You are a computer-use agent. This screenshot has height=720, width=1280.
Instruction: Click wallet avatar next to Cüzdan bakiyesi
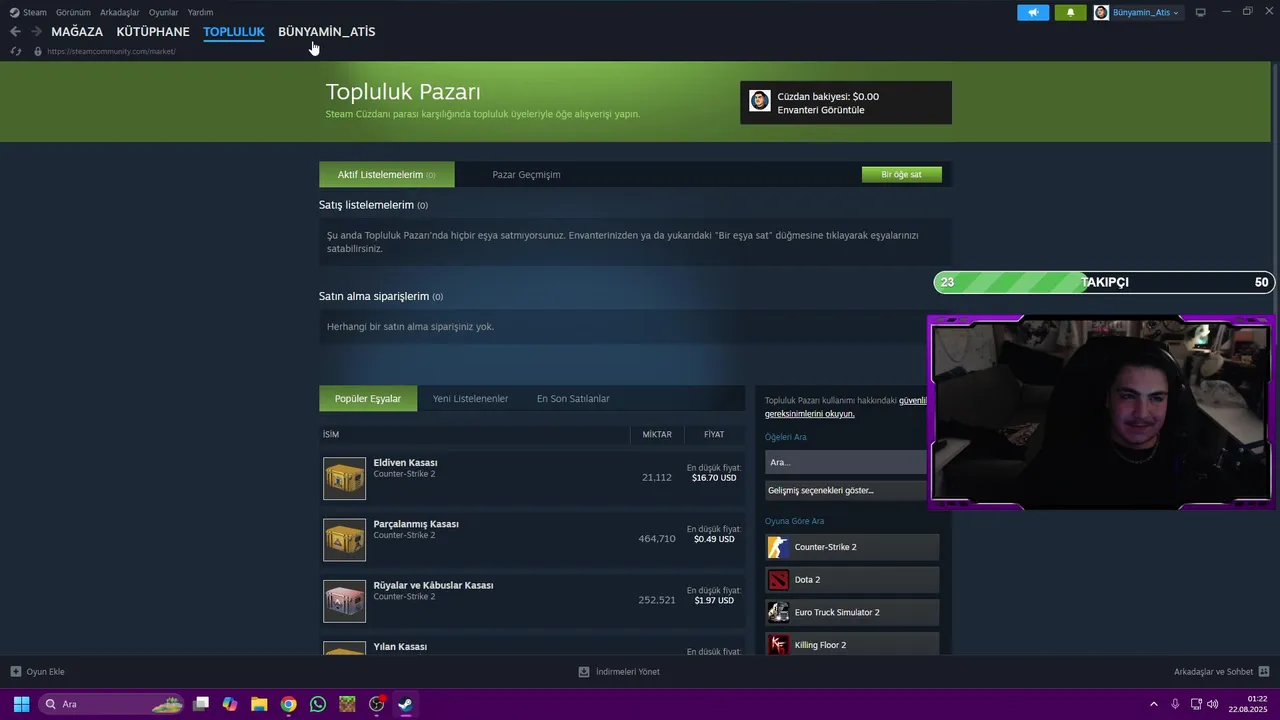coord(760,101)
